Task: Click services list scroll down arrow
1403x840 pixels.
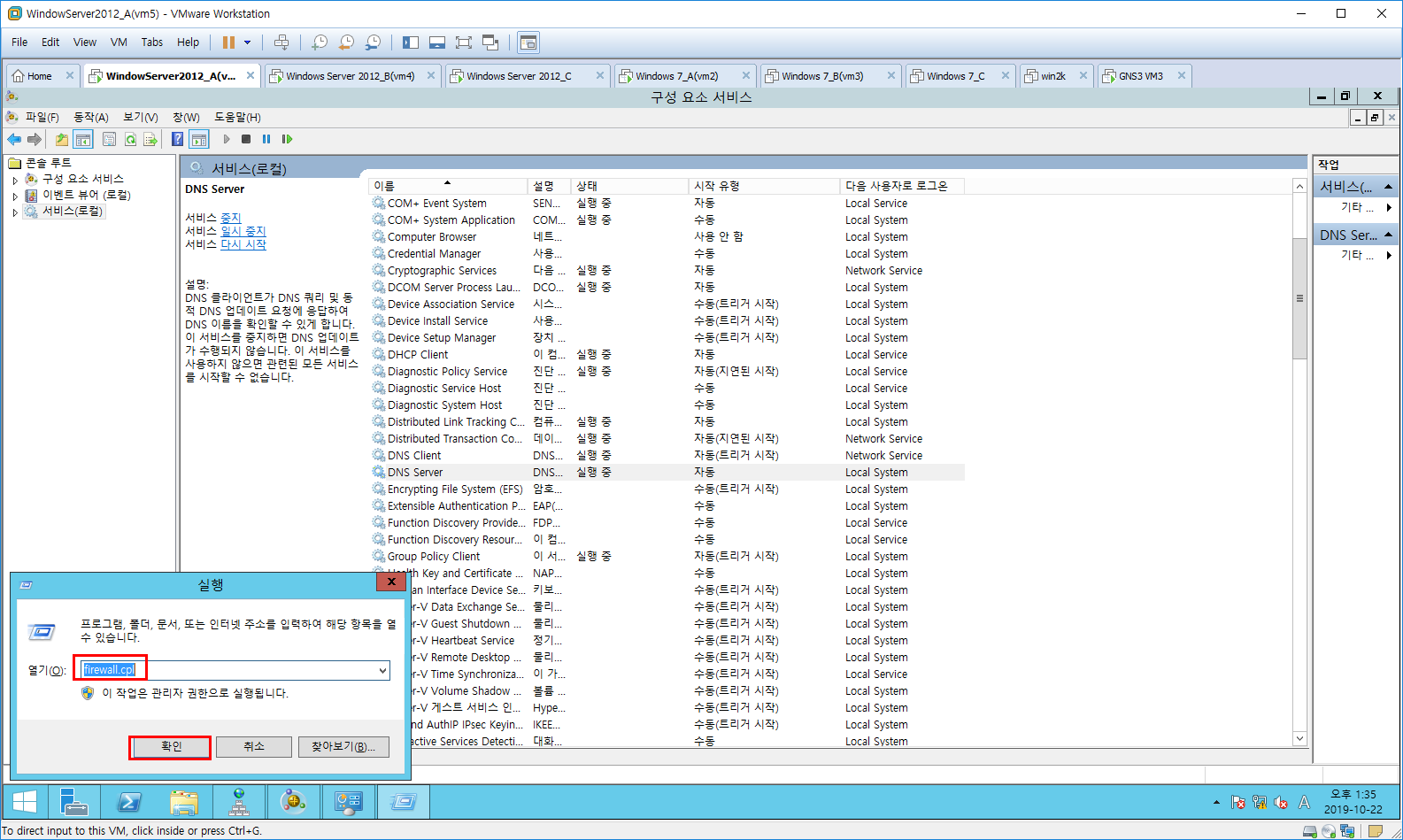Action: [1299, 738]
